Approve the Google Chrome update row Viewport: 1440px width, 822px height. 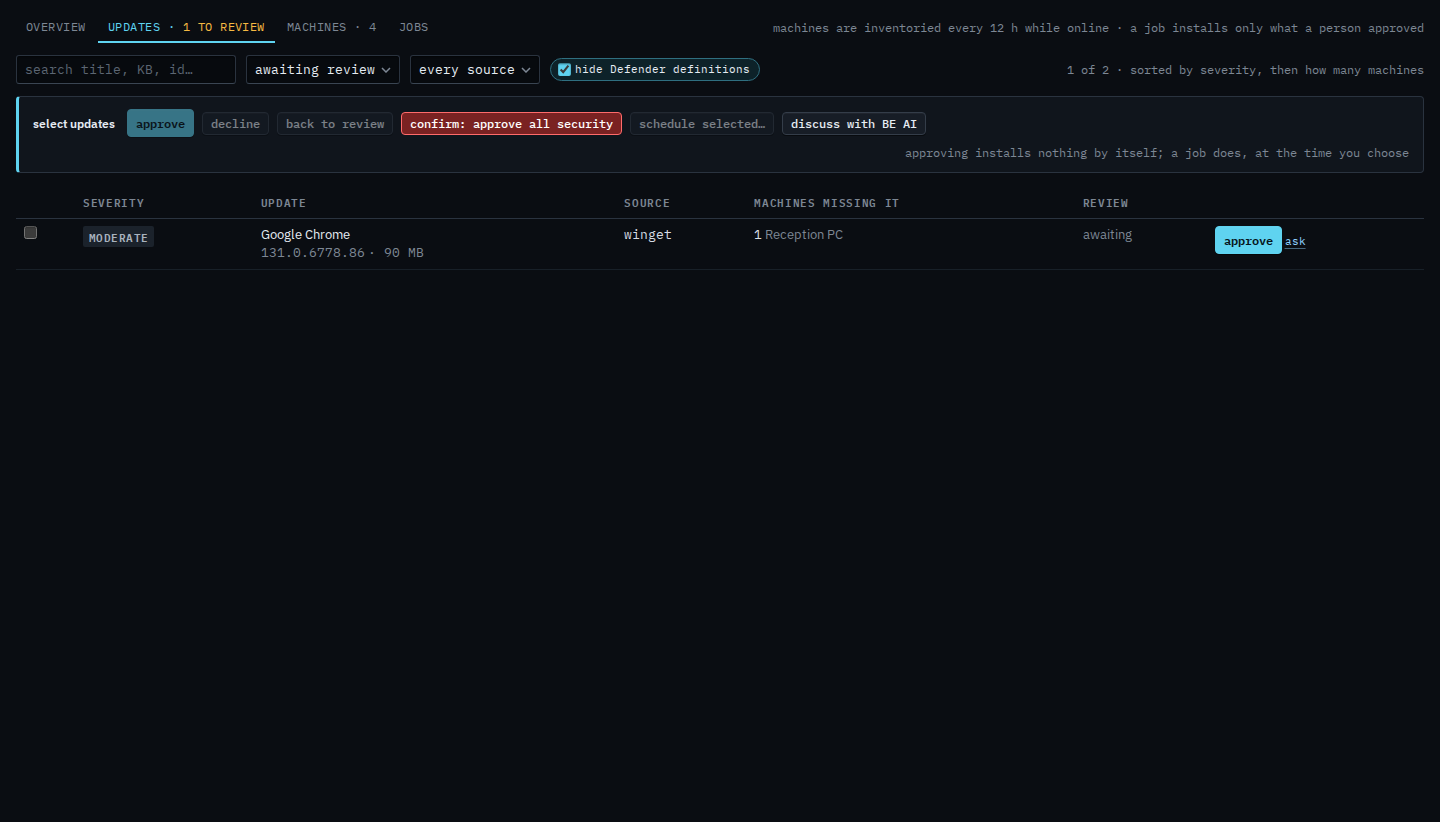(1248, 241)
